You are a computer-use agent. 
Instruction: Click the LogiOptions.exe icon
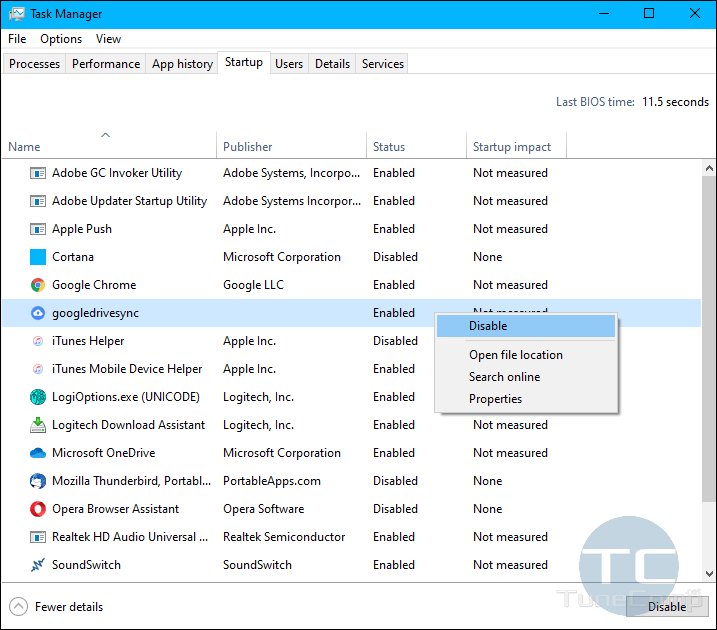pos(38,397)
